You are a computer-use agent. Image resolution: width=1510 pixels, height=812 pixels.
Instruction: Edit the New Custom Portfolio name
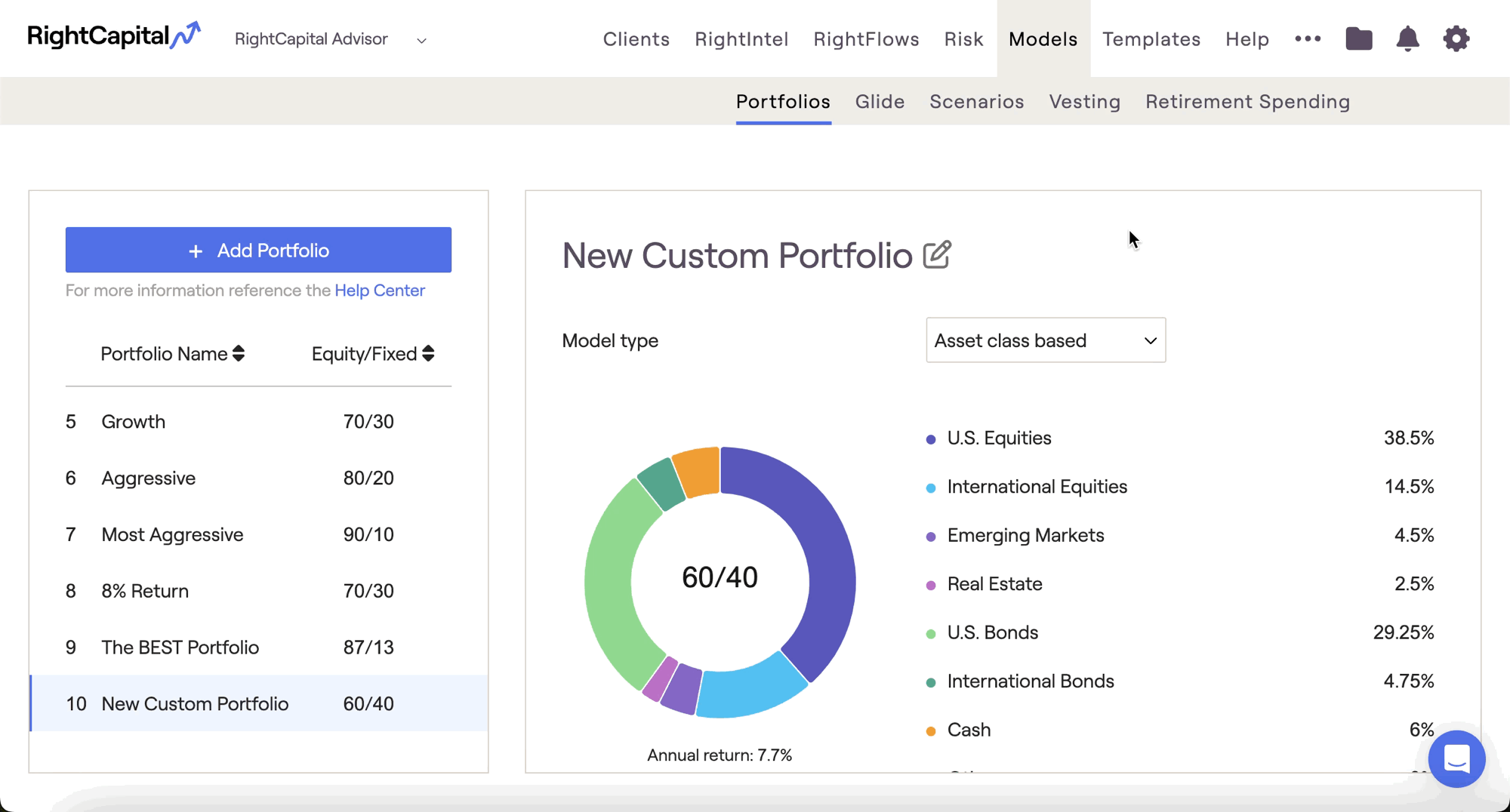pos(937,255)
